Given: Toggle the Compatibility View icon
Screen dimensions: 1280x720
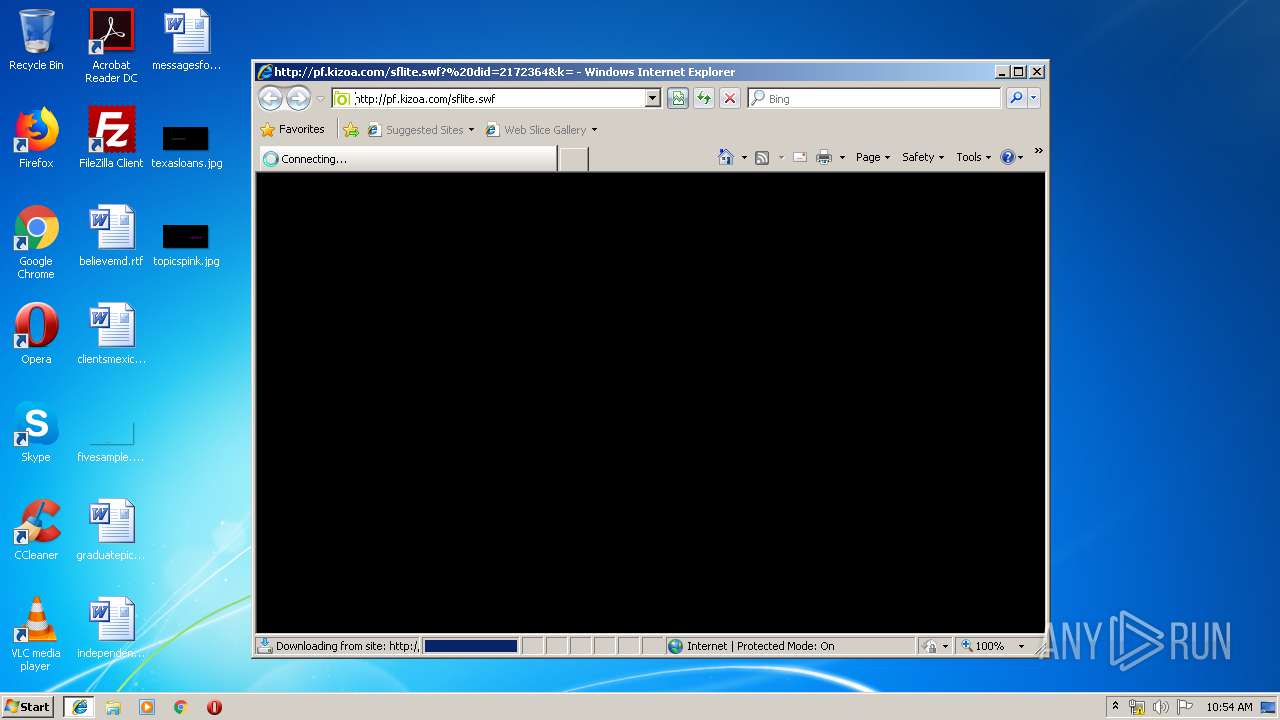Looking at the screenshot, I should [x=678, y=98].
